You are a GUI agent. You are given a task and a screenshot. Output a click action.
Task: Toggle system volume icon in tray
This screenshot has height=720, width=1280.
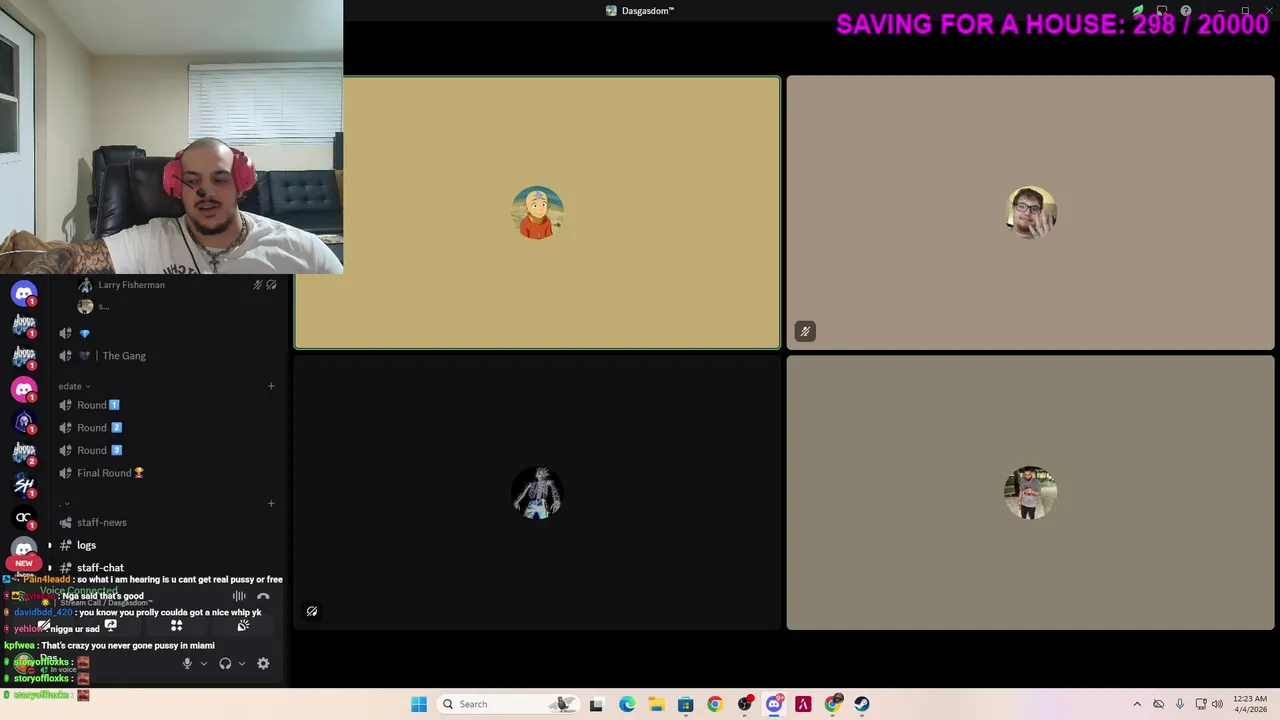tap(1217, 704)
